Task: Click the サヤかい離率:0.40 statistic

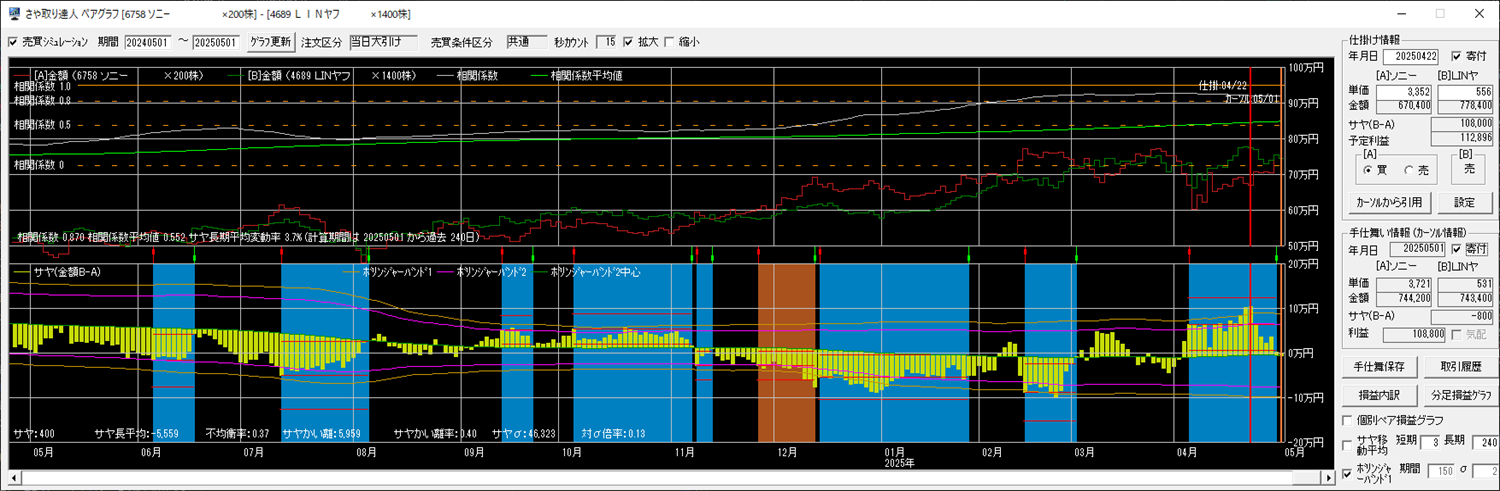Action: tap(435, 433)
